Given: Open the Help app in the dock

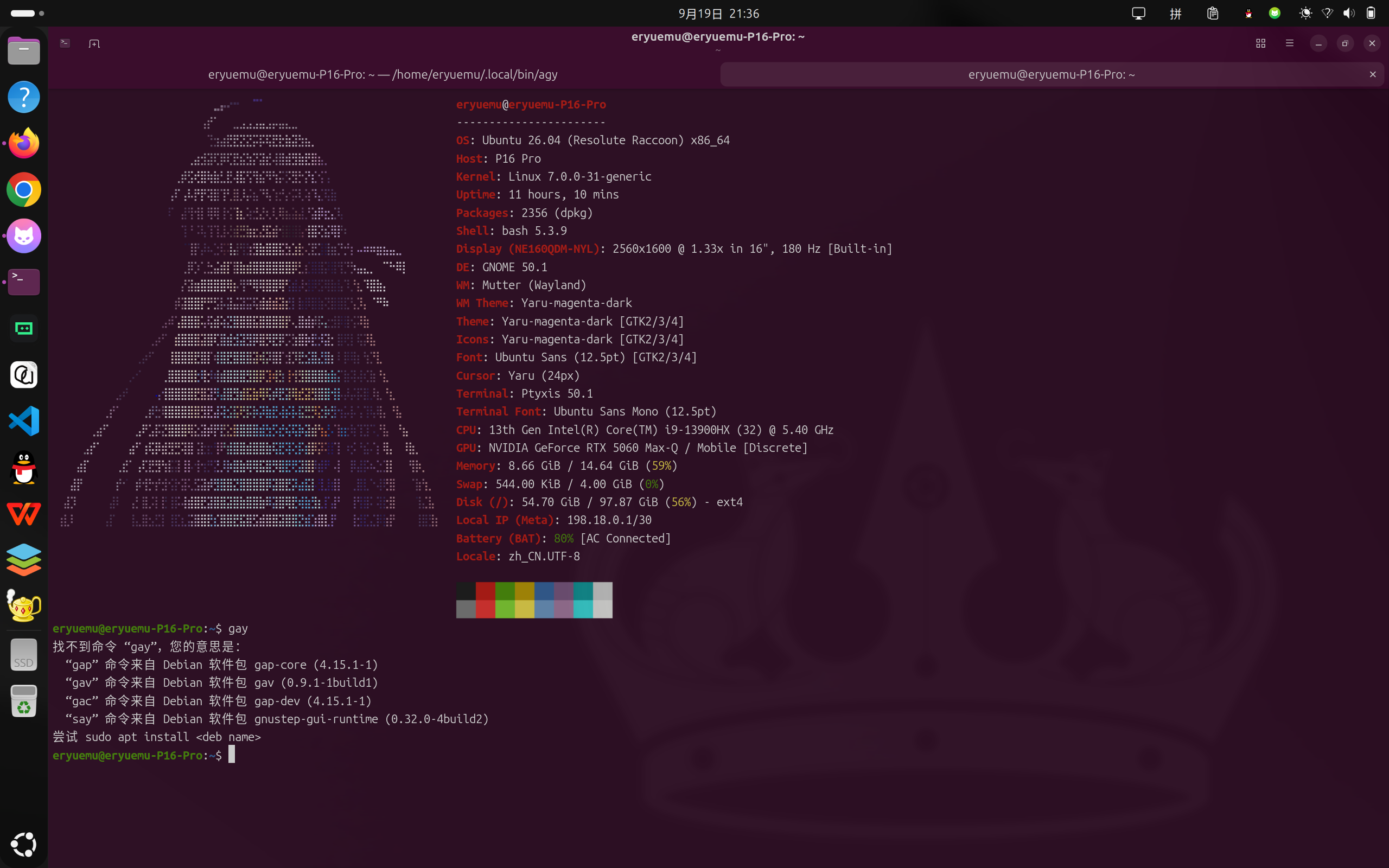Looking at the screenshot, I should 23,97.
